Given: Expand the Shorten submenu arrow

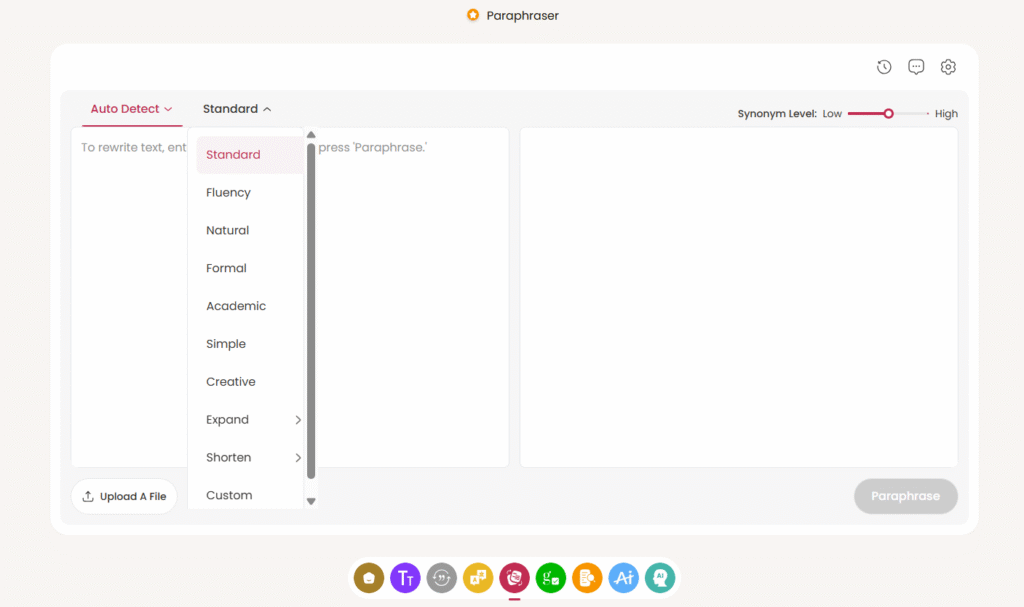Looking at the screenshot, I should pyautogui.click(x=298, y=458).
